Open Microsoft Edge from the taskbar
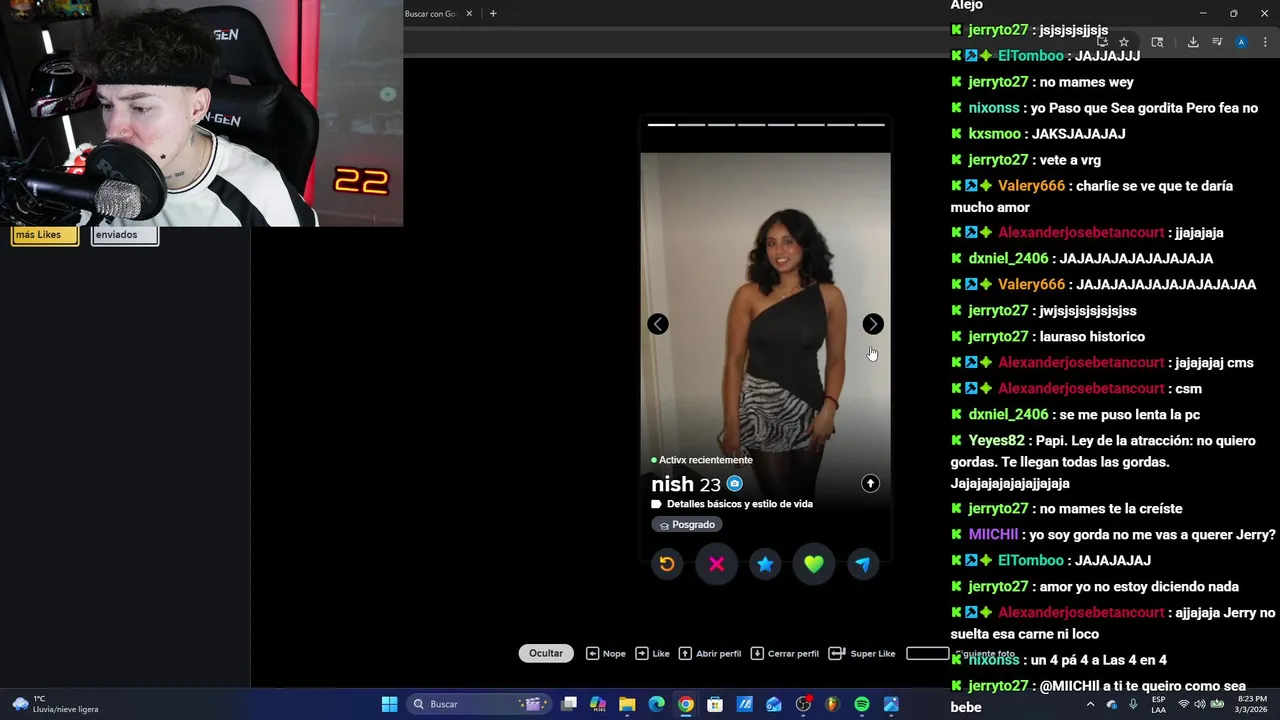The height and width of the screenshot is (720, 1280). (656, 704)
